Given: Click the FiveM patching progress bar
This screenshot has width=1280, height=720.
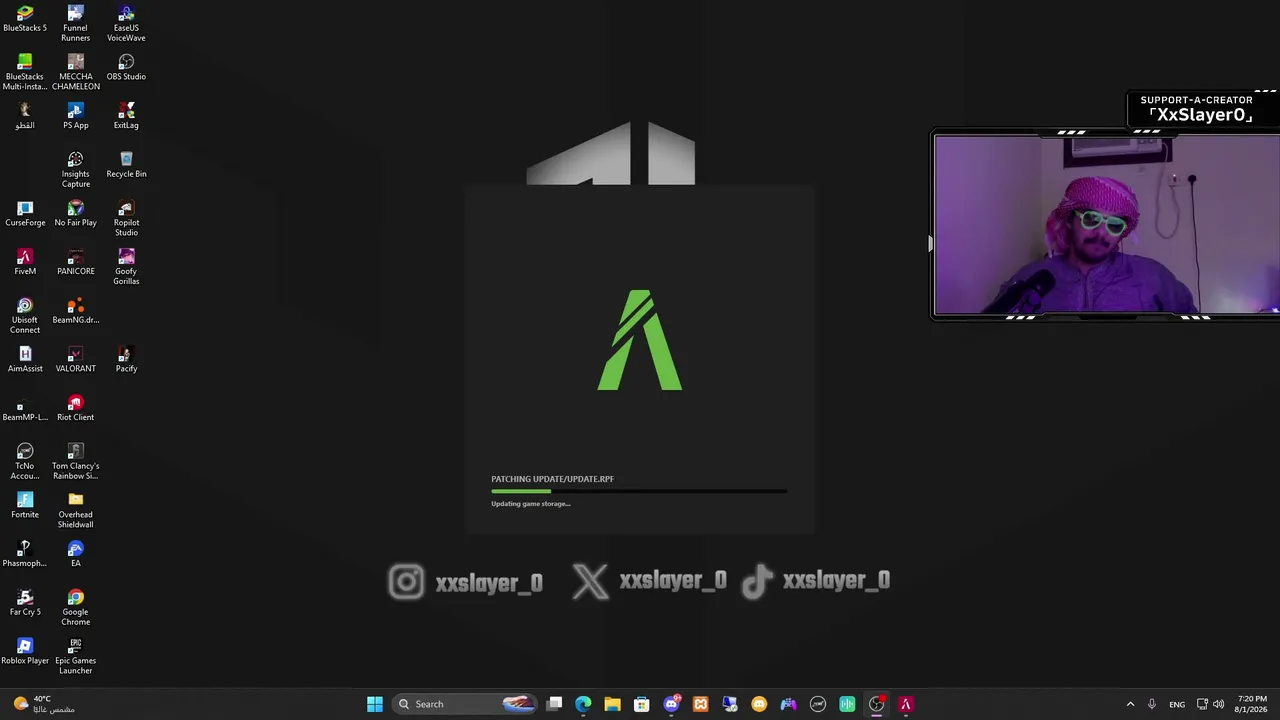Looking at the screenshot, I should 639,491.
